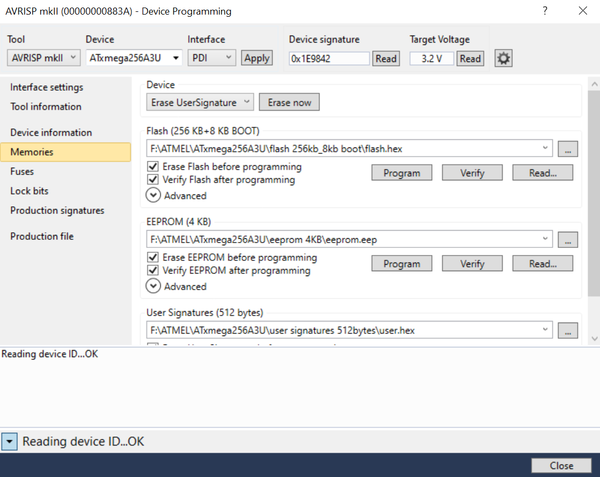The width and height of the screenshot is (600, 477).
Task: Select Interface settings page
Action: pos(47,87)
